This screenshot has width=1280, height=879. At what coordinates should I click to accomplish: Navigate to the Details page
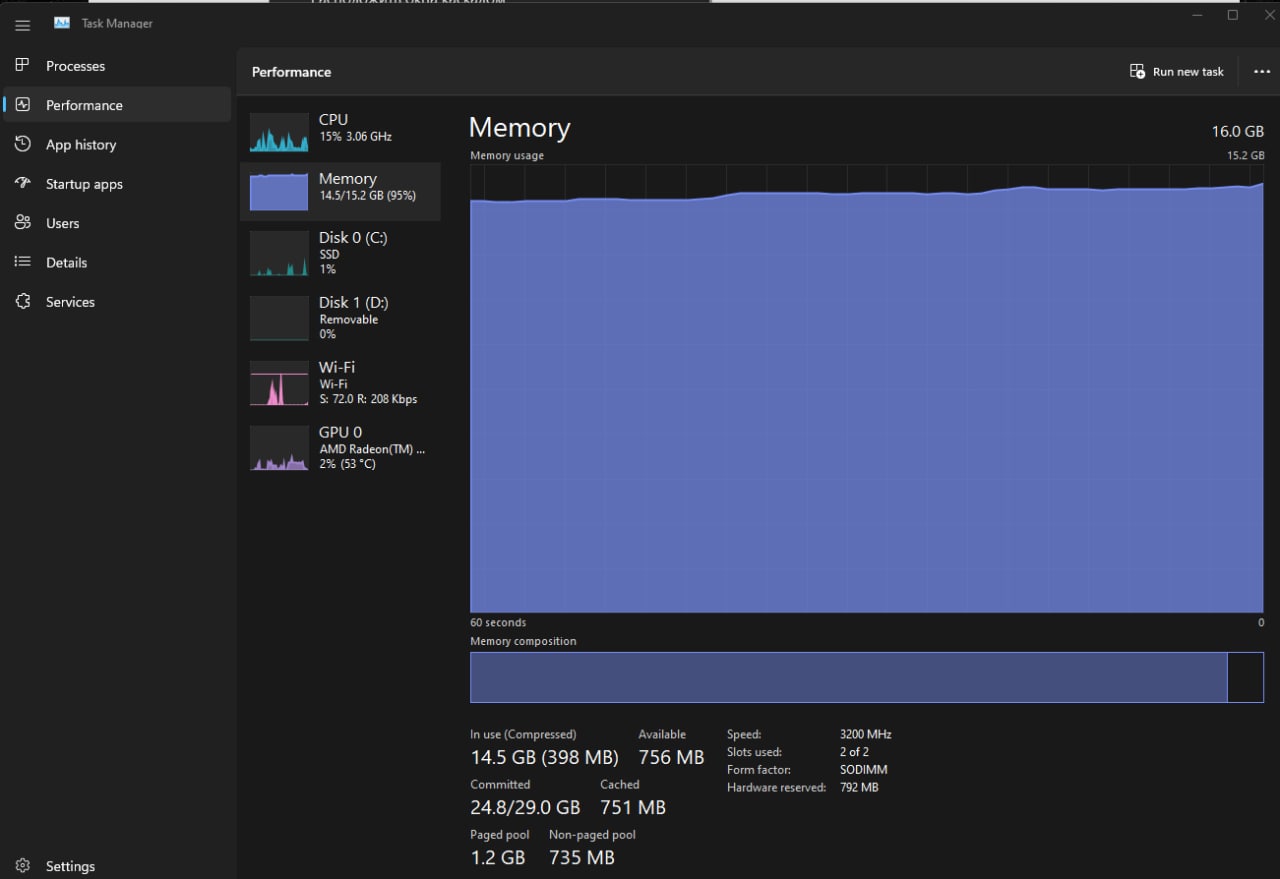(117, 263)
